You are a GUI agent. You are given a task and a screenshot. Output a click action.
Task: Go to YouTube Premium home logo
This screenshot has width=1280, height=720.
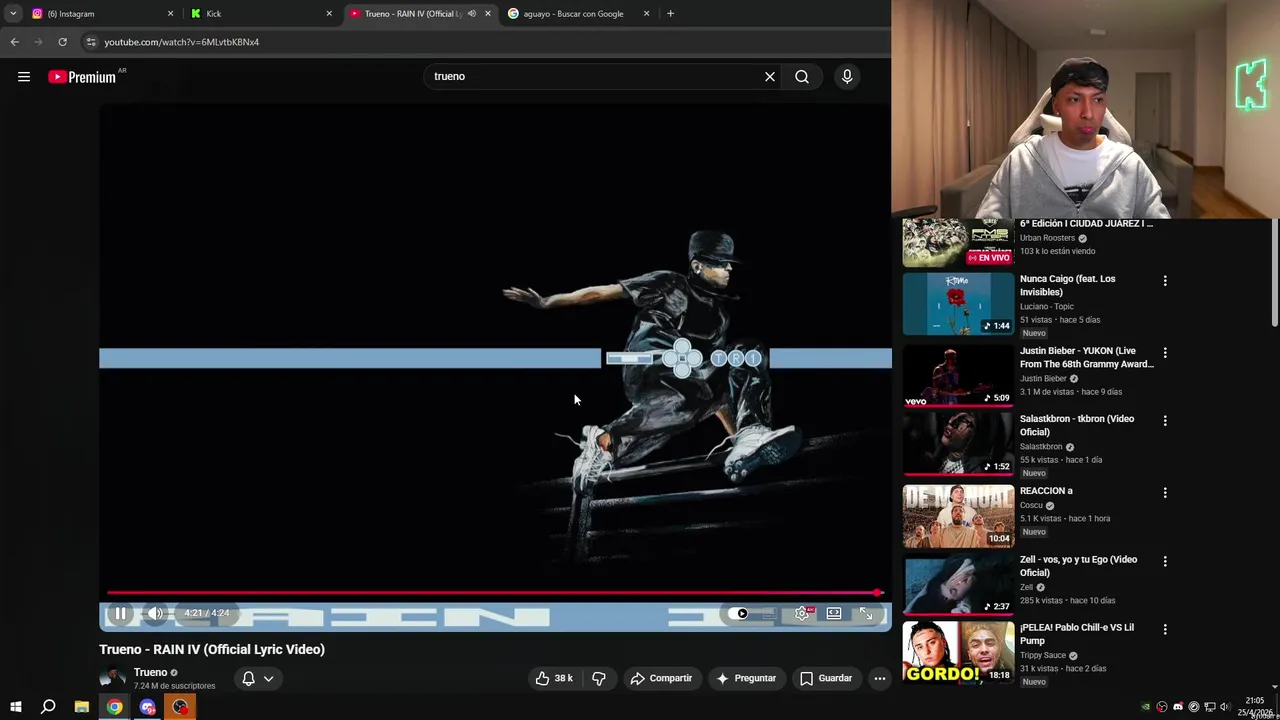(x=83, y=77)
